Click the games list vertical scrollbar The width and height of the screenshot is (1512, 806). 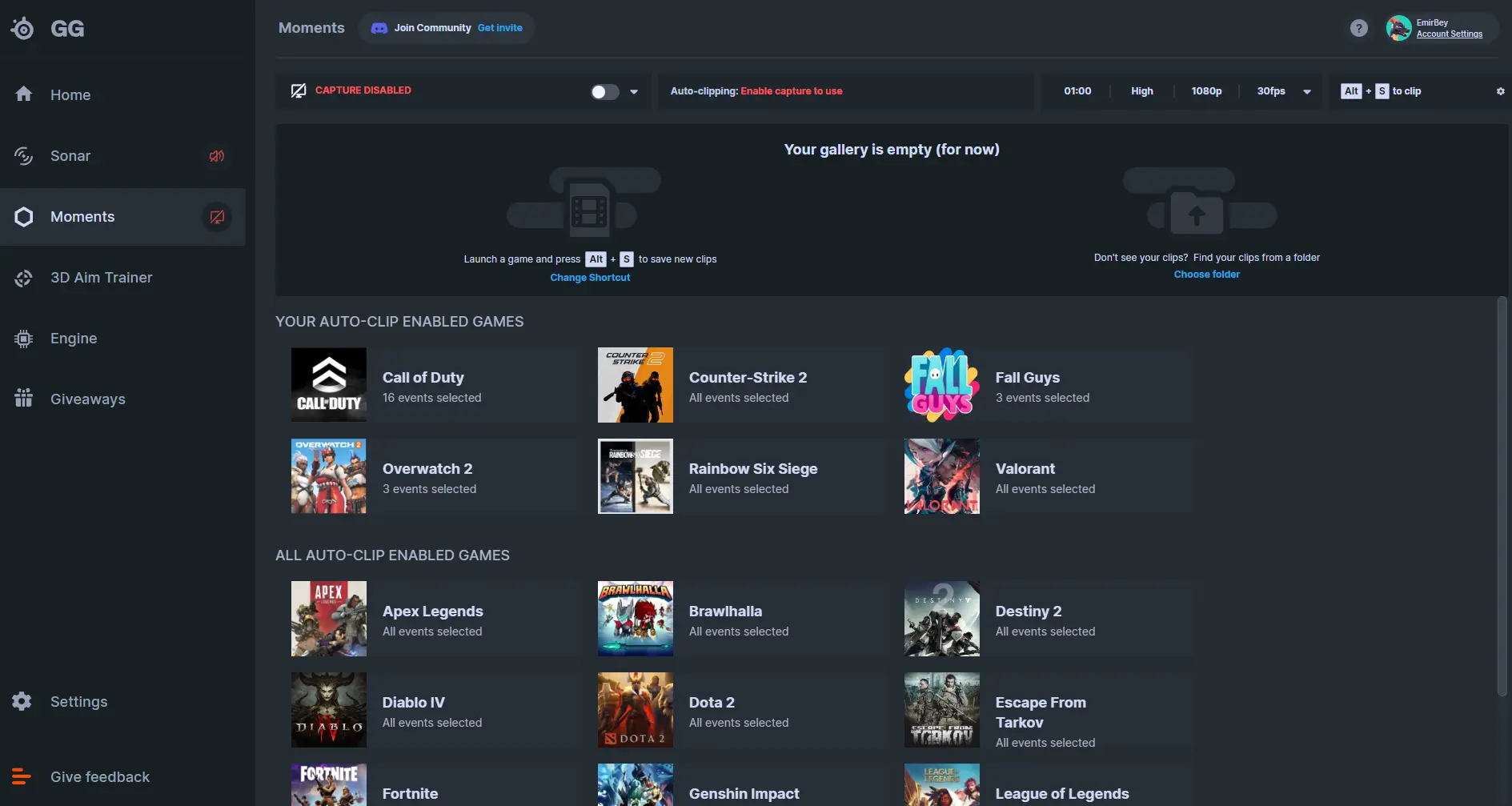pyautogui.click(x=1502, y=496)
